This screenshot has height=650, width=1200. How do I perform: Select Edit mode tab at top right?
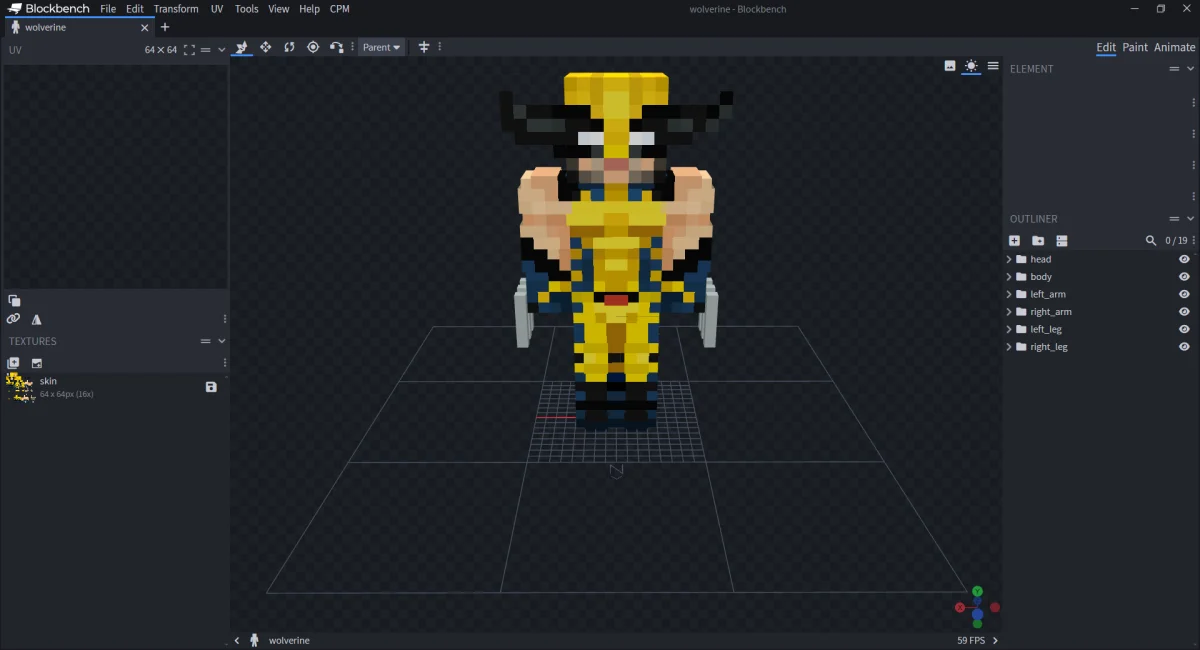tap(1106, 47)
